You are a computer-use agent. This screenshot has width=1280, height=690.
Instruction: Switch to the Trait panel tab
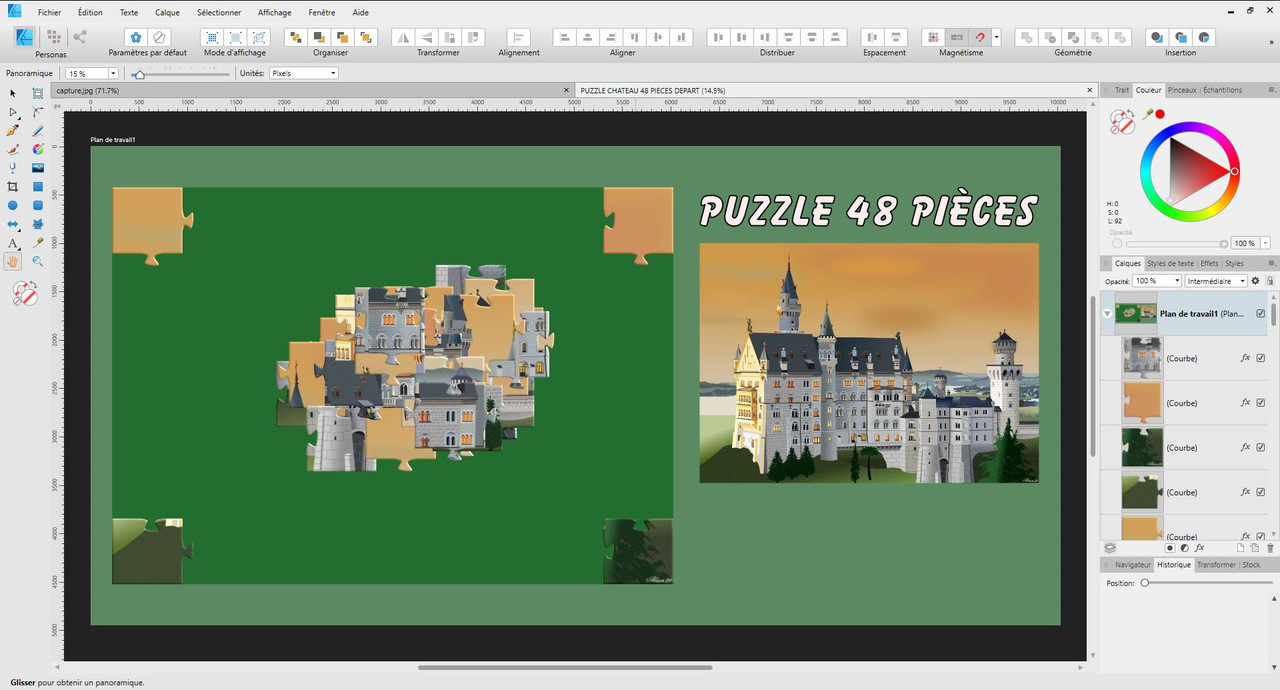(x=1122, y=90)
